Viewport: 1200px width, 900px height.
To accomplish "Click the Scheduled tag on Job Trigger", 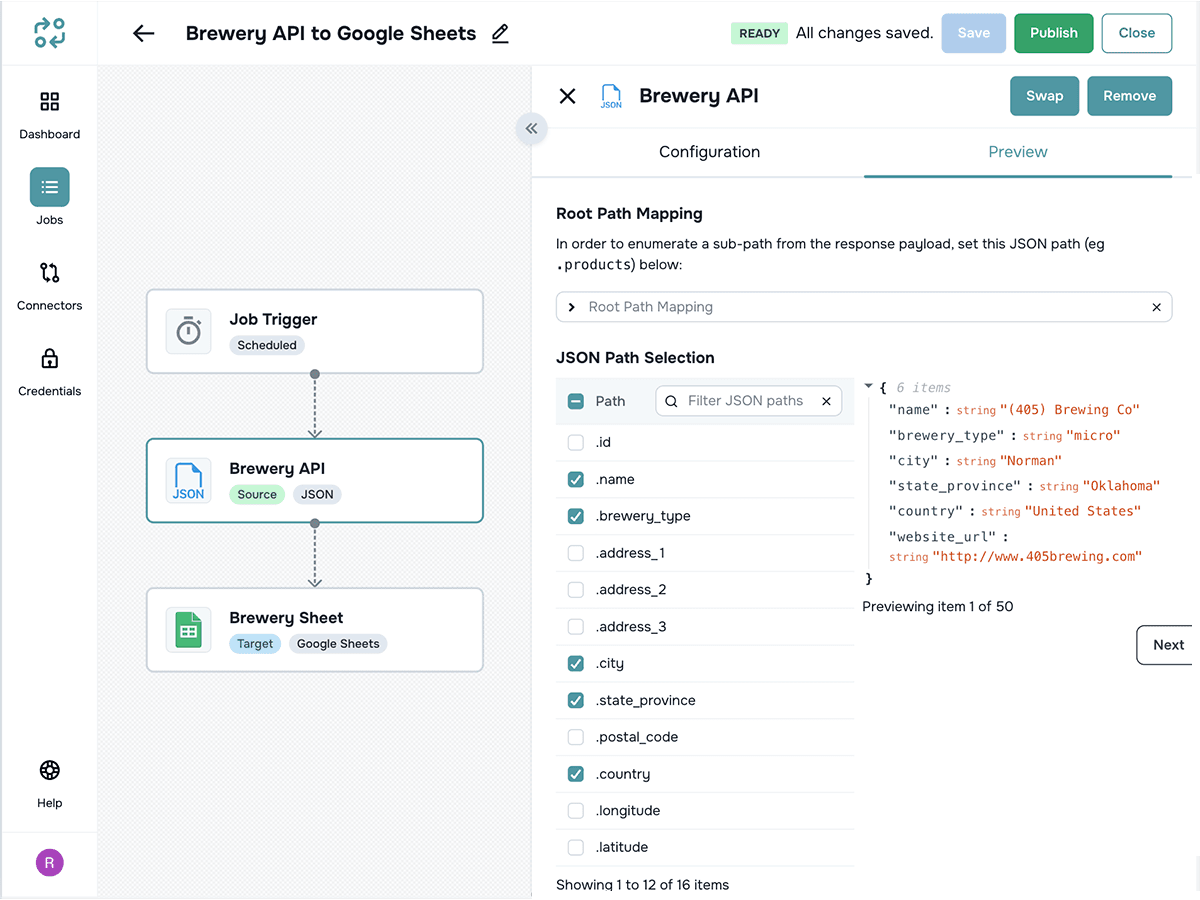I will (267, 345).
